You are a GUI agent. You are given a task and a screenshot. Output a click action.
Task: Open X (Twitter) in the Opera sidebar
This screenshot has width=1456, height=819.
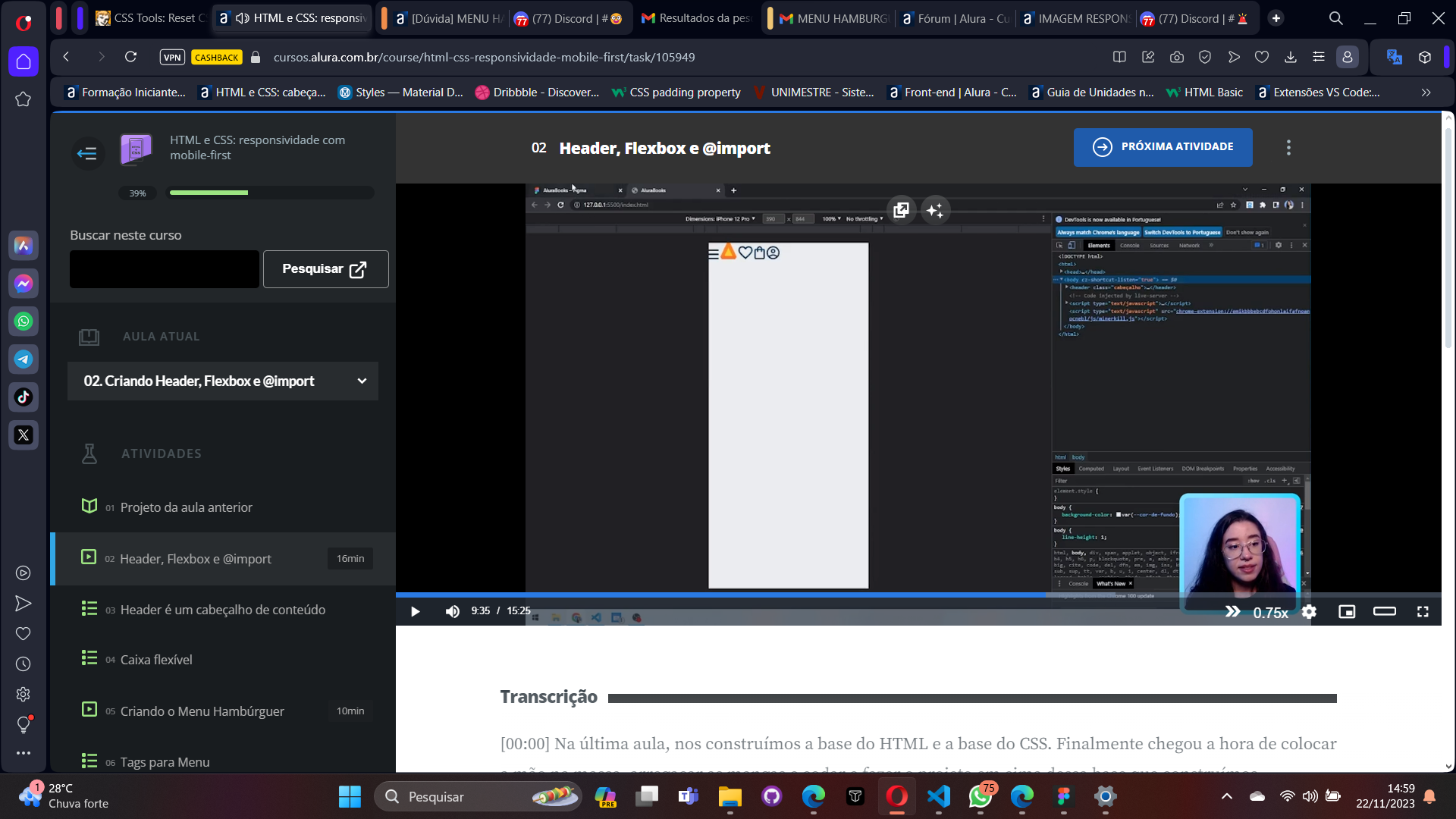(x=24, y=435)
